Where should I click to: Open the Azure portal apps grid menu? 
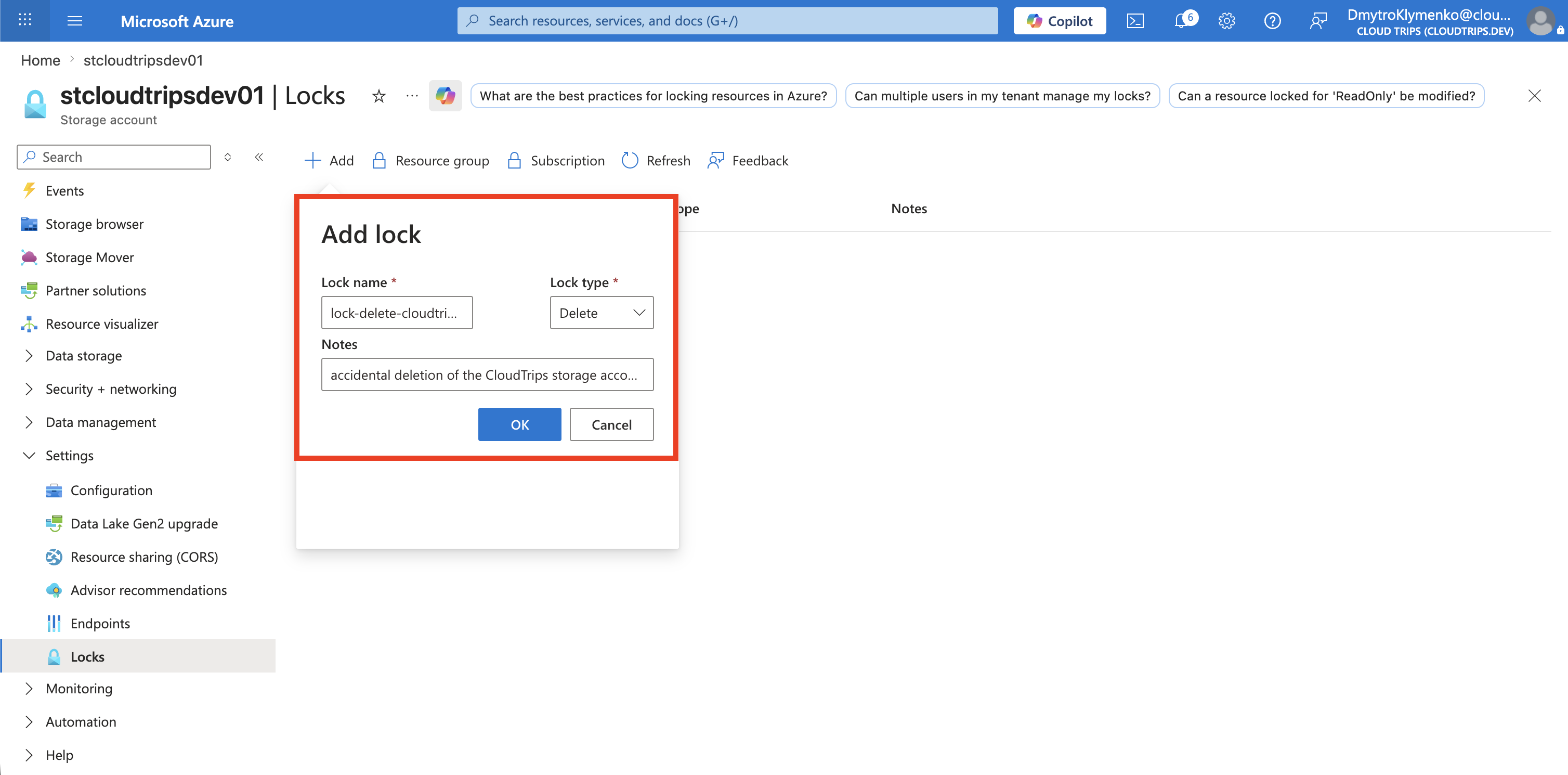[x=25, y=21]
